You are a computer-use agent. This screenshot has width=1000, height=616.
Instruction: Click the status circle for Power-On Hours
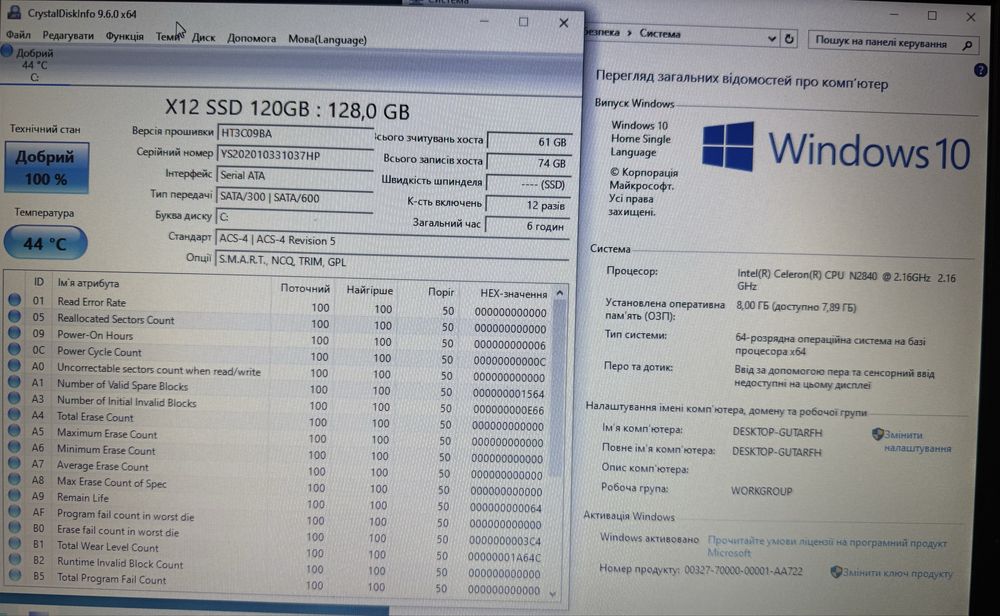click(15, 332)
